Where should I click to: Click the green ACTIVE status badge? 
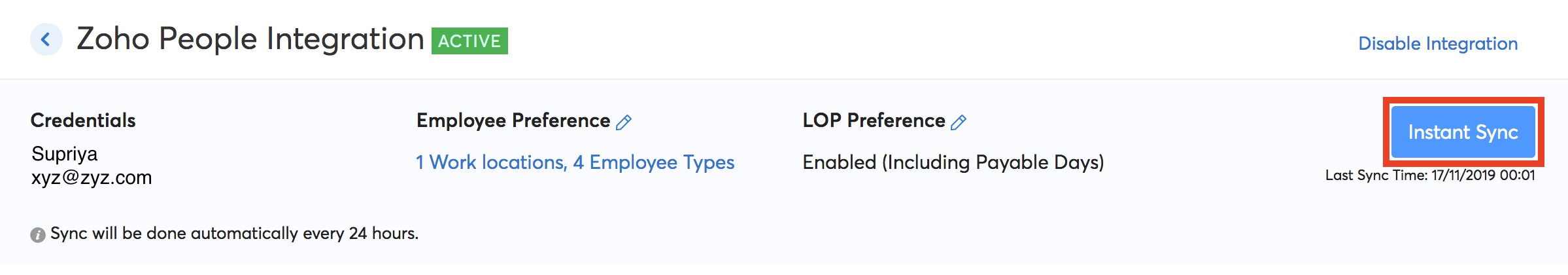(469, 41)
